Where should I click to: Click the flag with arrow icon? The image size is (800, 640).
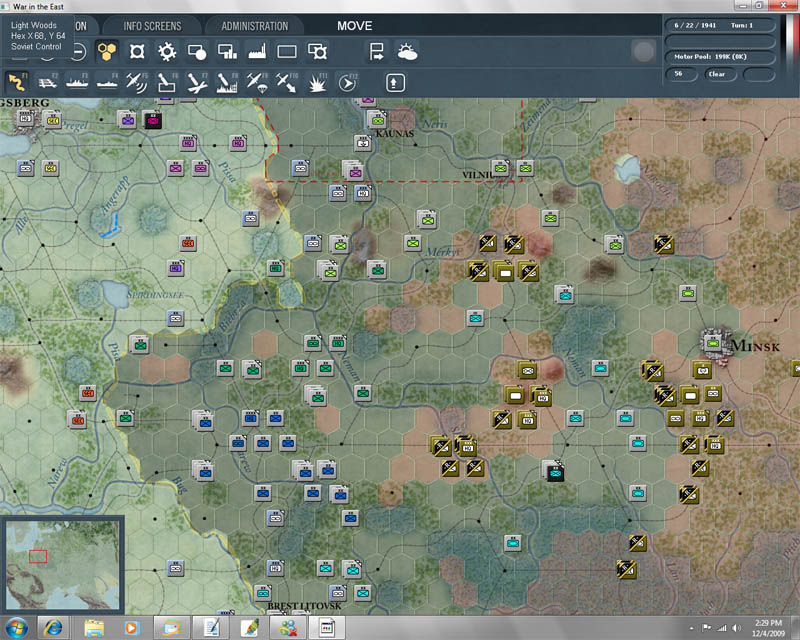click(x=377, y=52)
